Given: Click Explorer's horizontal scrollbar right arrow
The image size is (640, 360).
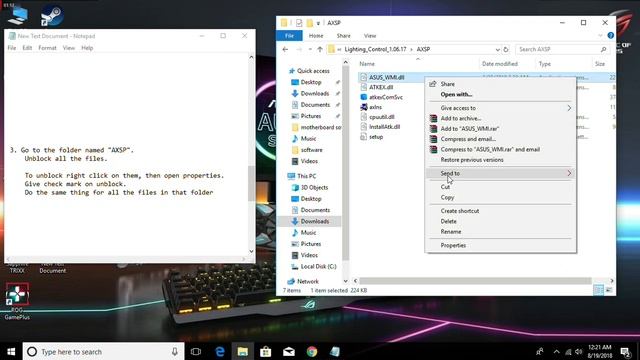Looking at the screenshot, I should 611,281.
